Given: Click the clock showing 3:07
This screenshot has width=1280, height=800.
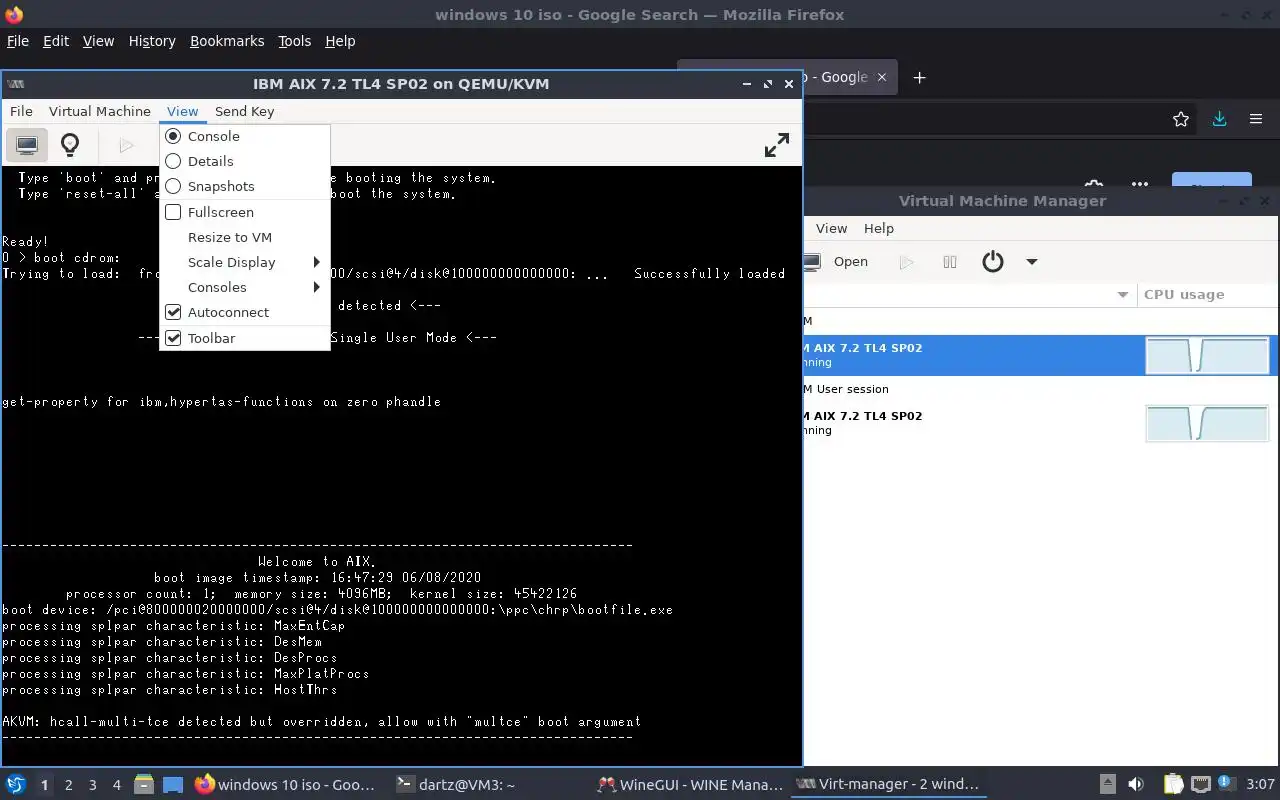Looking at the screenshot, I should coord(1261,784).
